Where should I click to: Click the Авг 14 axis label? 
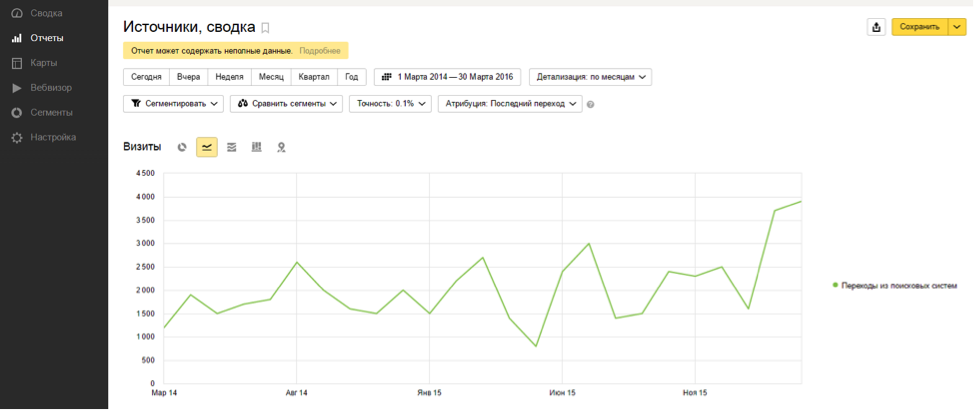click(296, 393)
